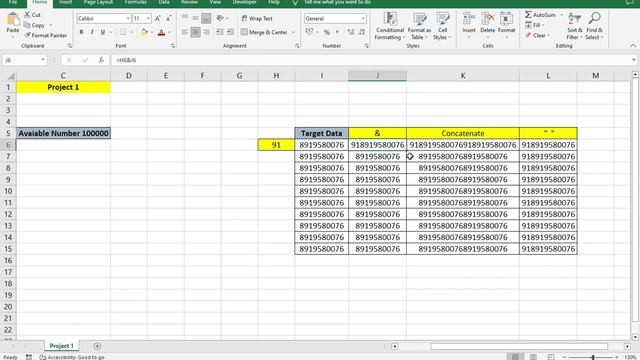Image resolution: width=640 pixels, height=360 pixels.
Task: Click the Accounting Number Format icon
Action: pos(309,32)
